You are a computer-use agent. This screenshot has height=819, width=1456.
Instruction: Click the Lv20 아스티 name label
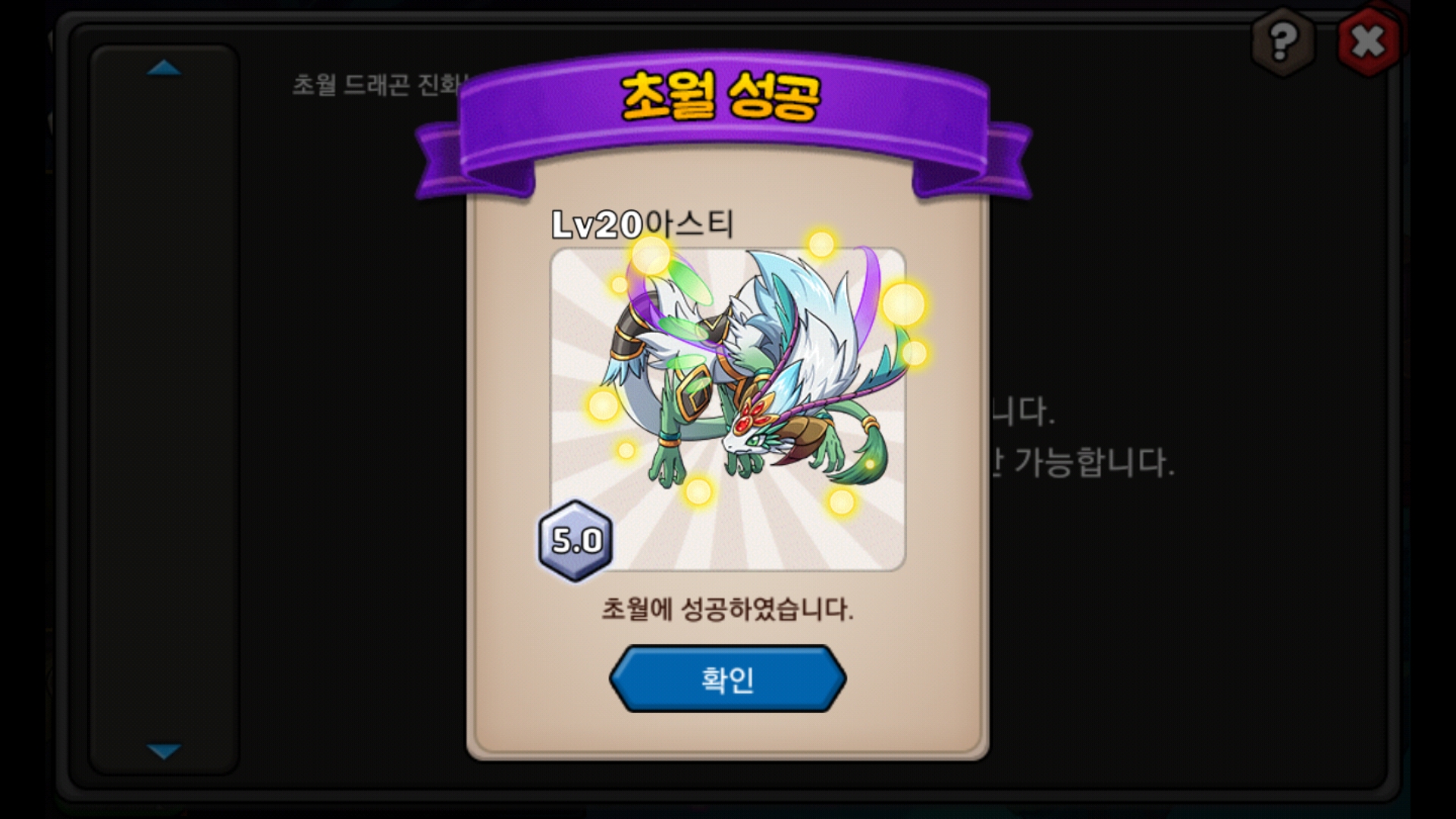(642, 224)
